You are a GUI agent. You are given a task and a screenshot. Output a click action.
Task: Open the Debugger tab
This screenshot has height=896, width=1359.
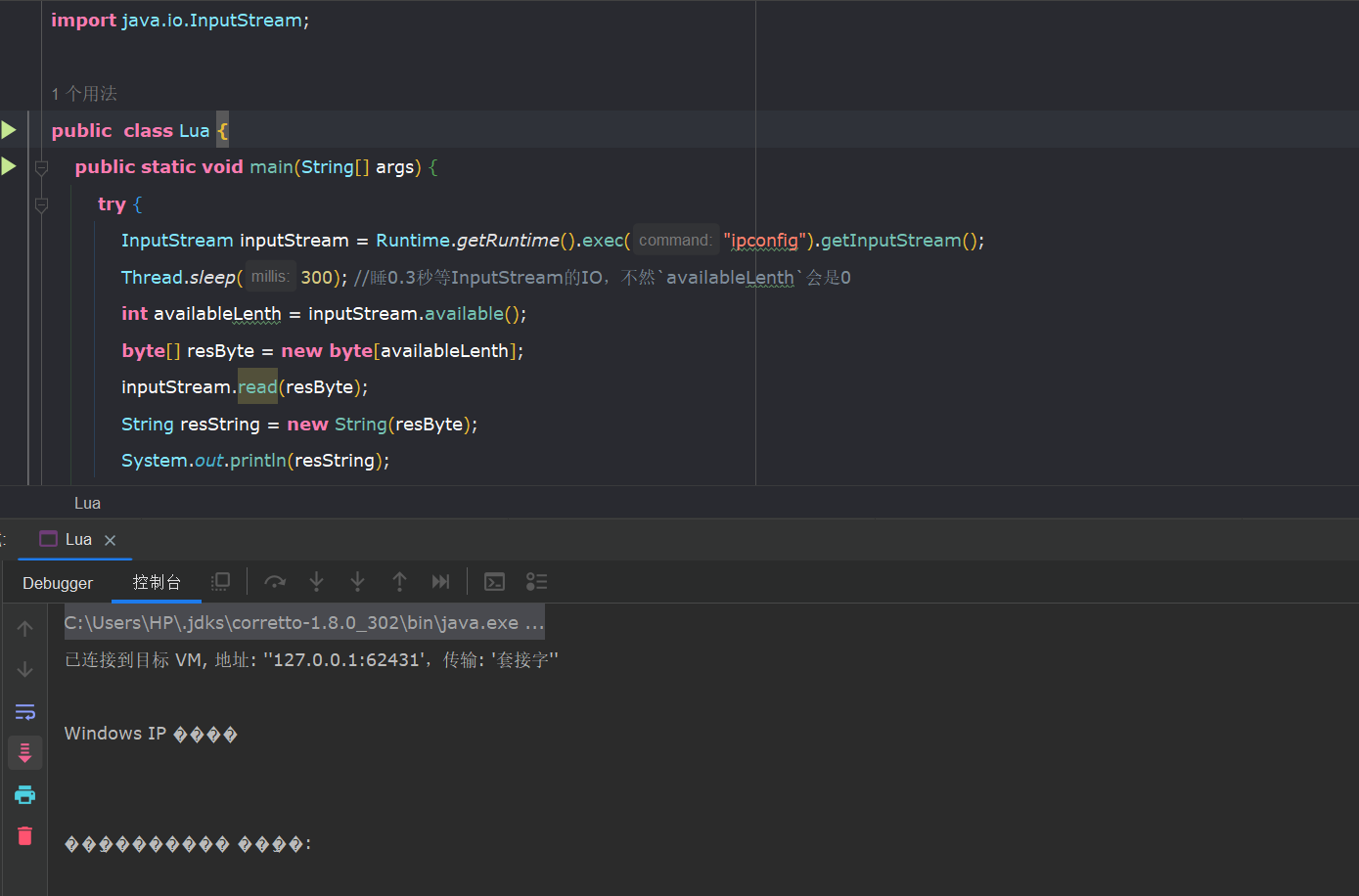click(58, 583)
